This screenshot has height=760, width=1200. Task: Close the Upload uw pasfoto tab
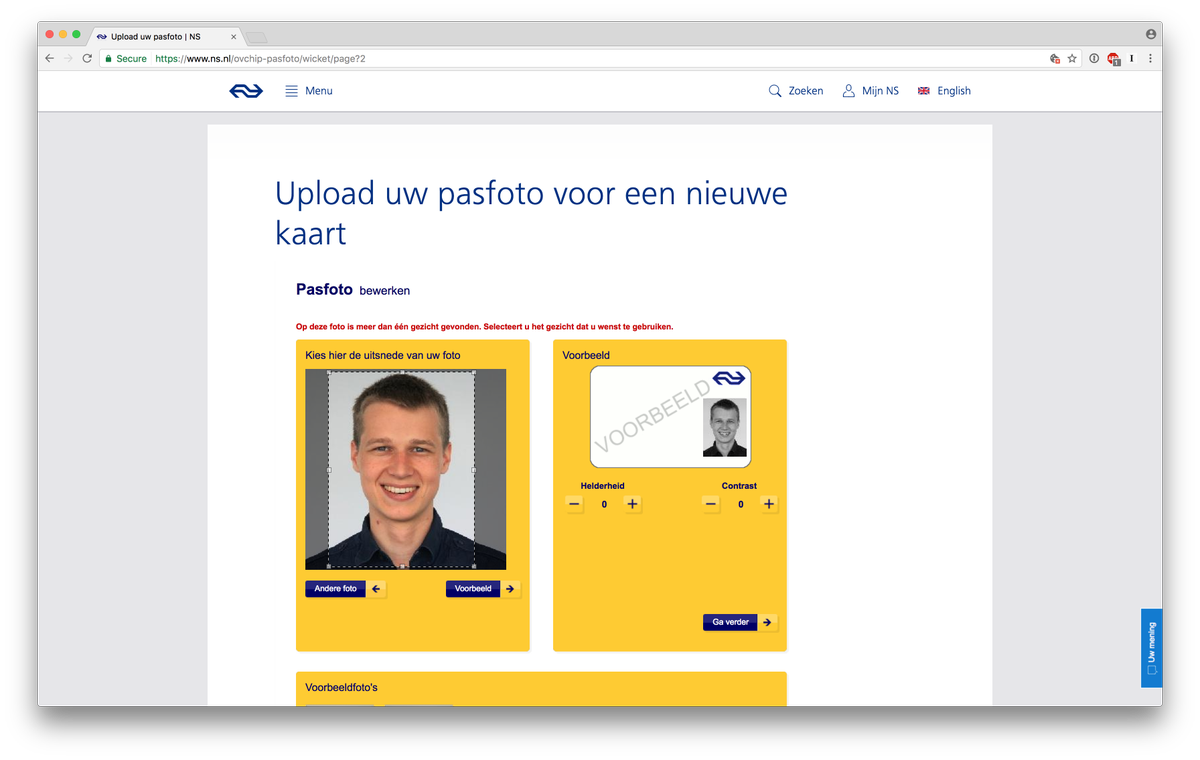coord(233,36)
